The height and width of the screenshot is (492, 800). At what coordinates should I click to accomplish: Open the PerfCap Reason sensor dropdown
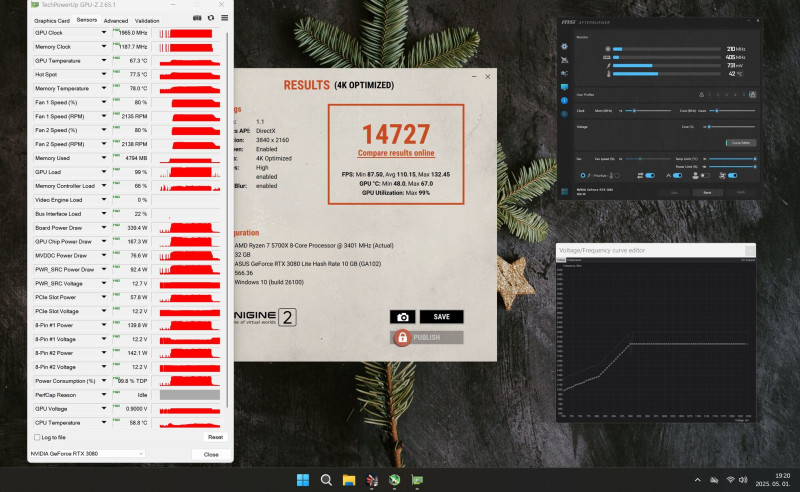point(104,395)
